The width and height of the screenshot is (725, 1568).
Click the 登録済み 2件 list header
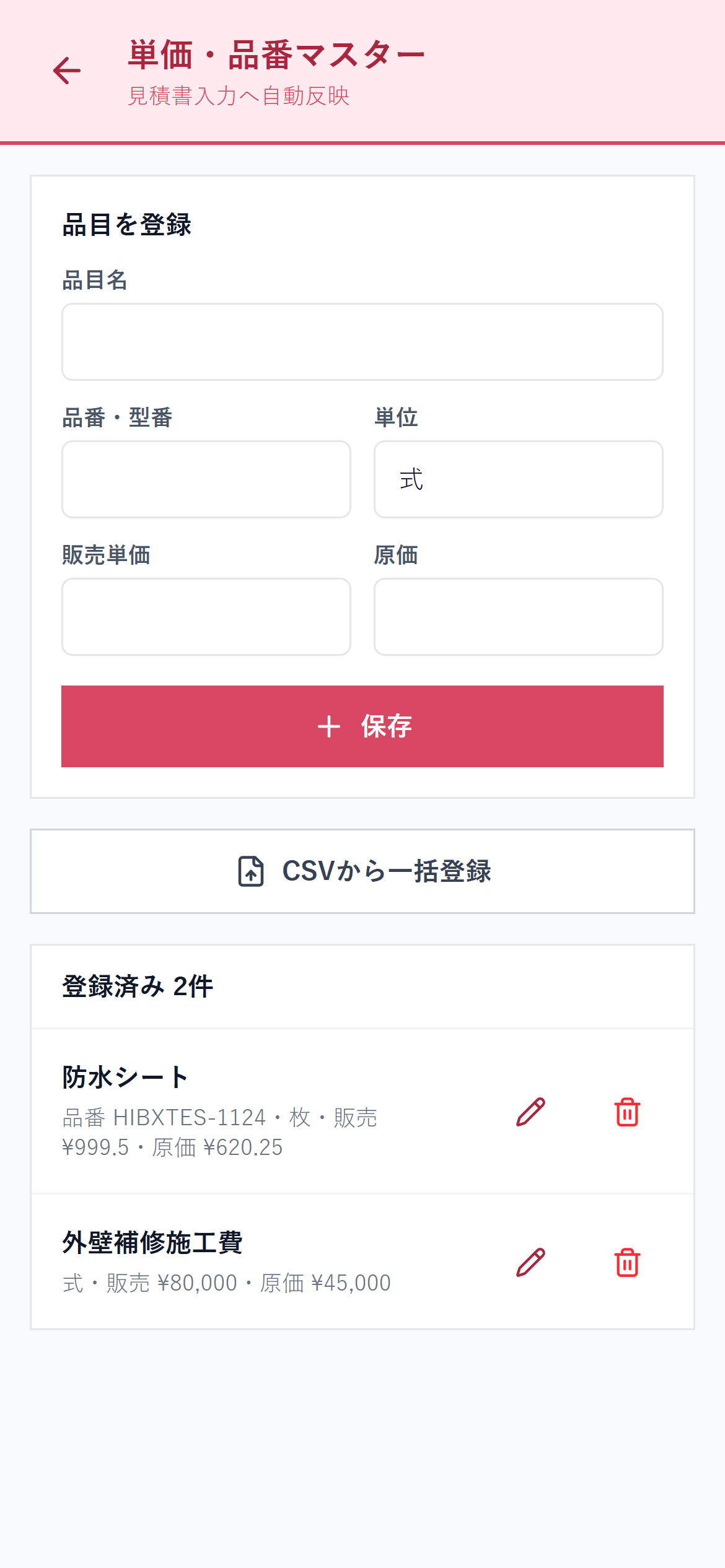point(138,987)
